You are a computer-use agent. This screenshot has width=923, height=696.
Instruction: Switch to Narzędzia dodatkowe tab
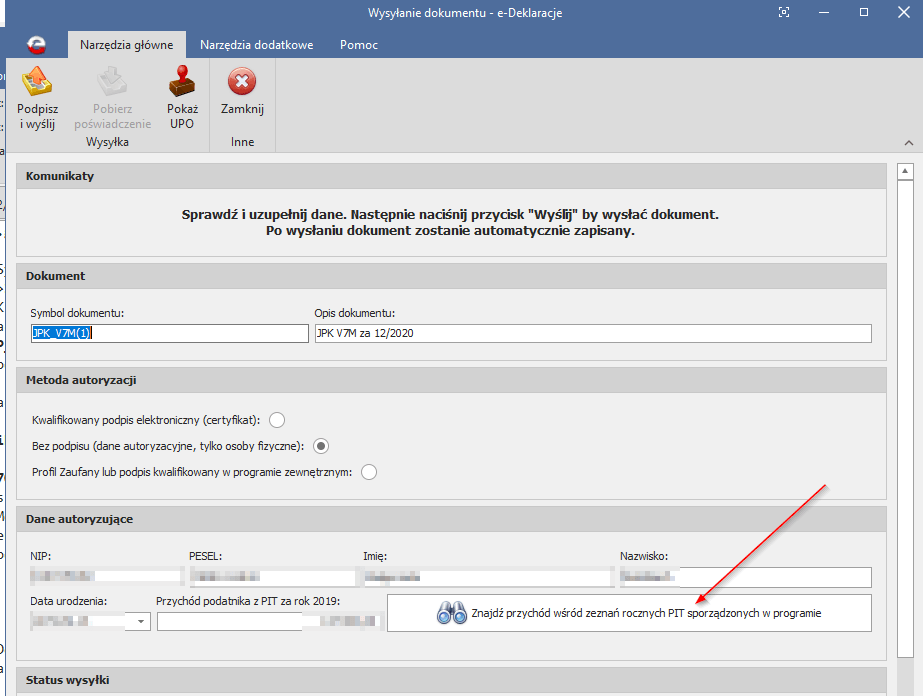(256, 45)
